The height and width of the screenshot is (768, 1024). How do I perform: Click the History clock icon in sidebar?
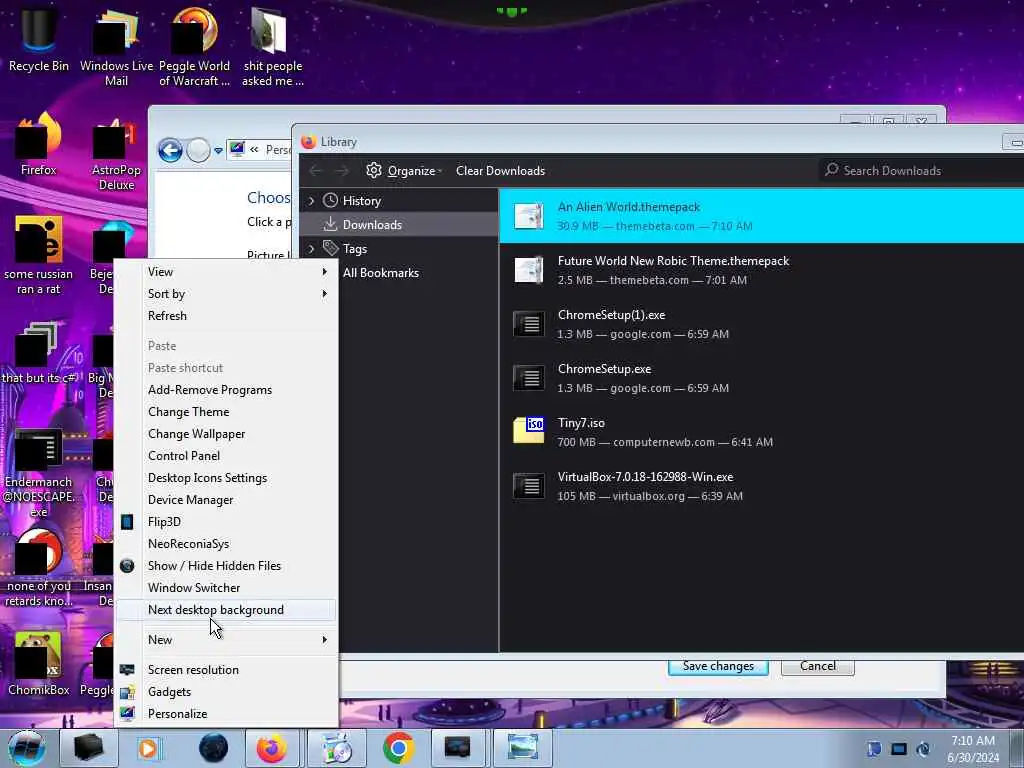click(330, 200)
